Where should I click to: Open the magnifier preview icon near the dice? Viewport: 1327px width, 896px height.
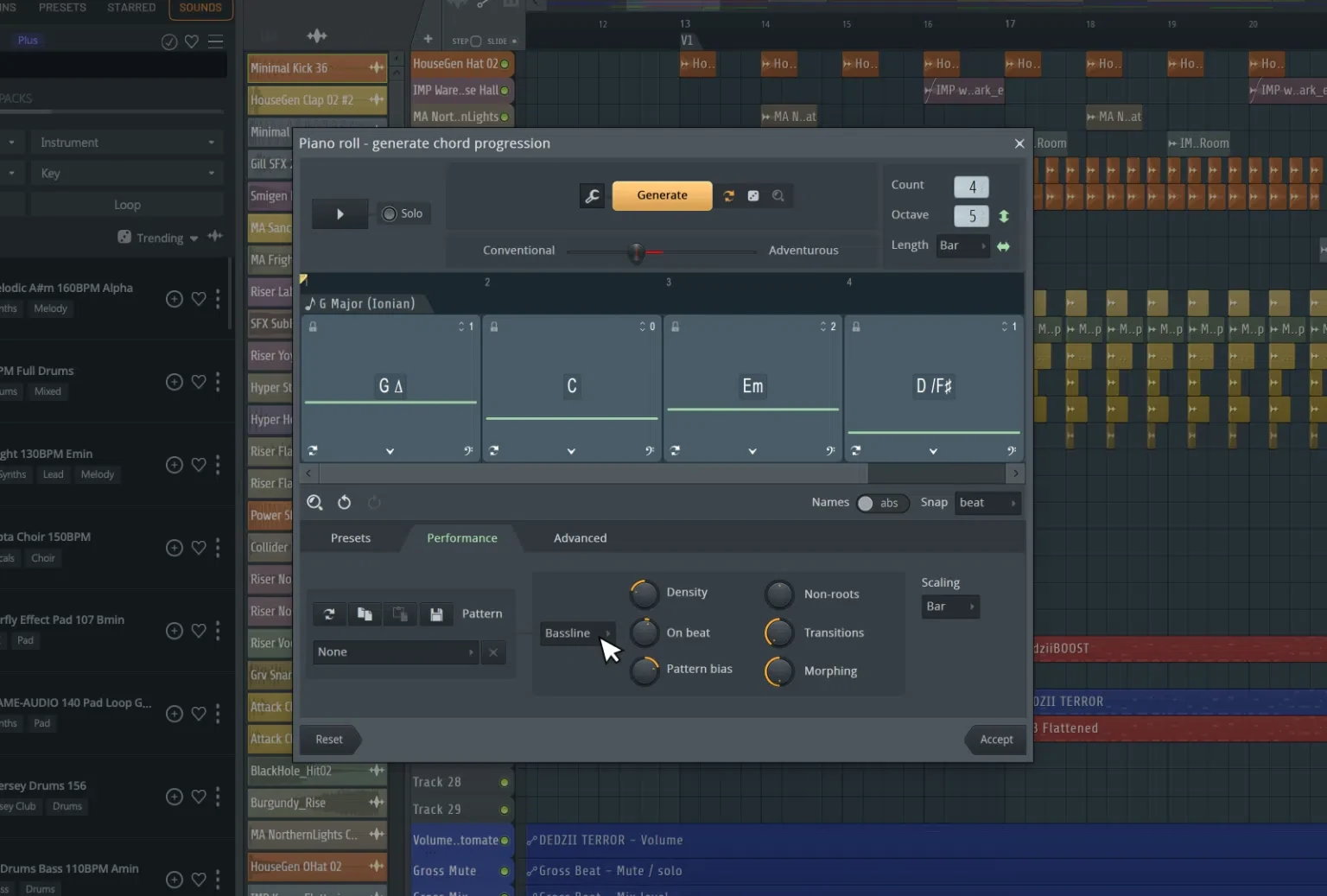pyautogui.click(x=778, y=195)
